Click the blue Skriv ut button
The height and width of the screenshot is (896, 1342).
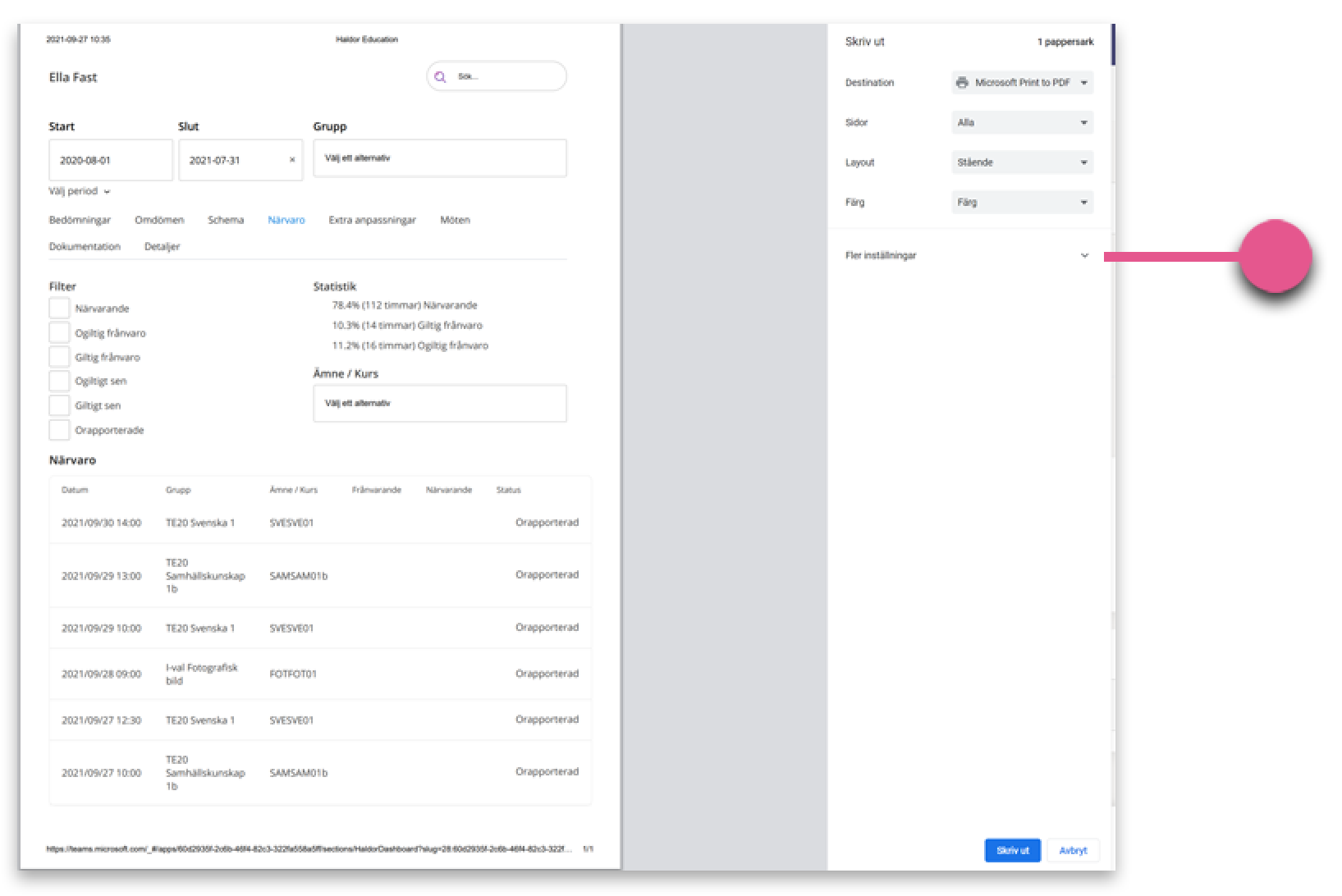click(1013, 850)
